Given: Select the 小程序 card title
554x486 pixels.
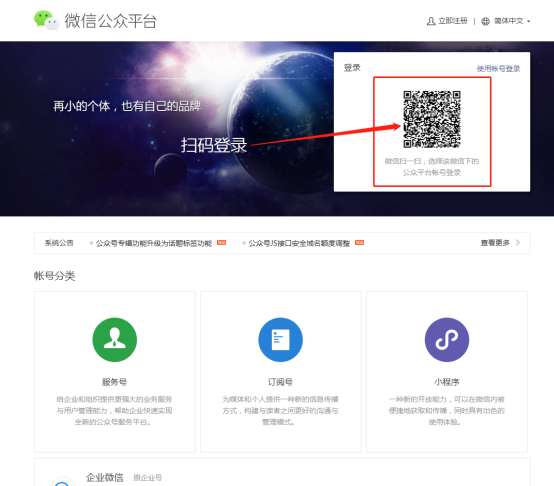Looking at the screenshot, I should point(447,382).
